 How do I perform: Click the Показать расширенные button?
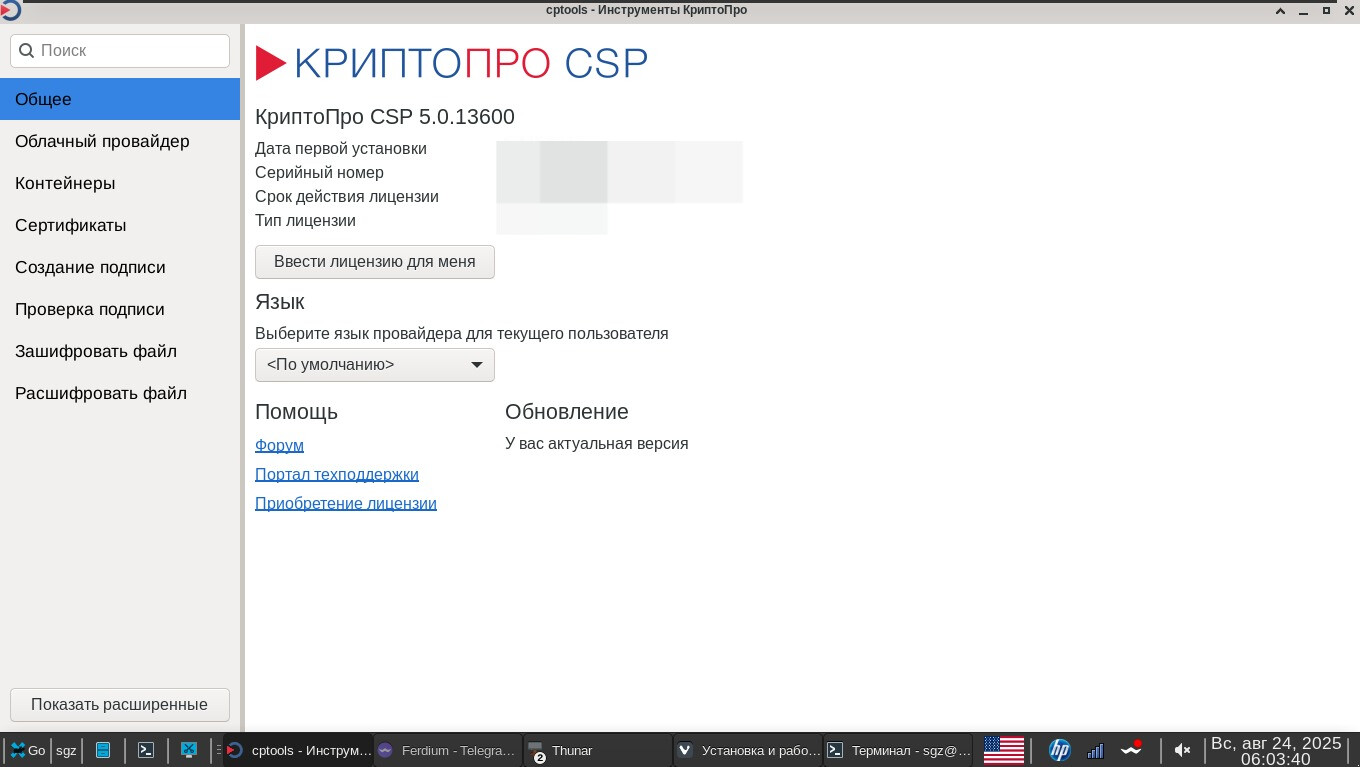[x=120, y=704]
